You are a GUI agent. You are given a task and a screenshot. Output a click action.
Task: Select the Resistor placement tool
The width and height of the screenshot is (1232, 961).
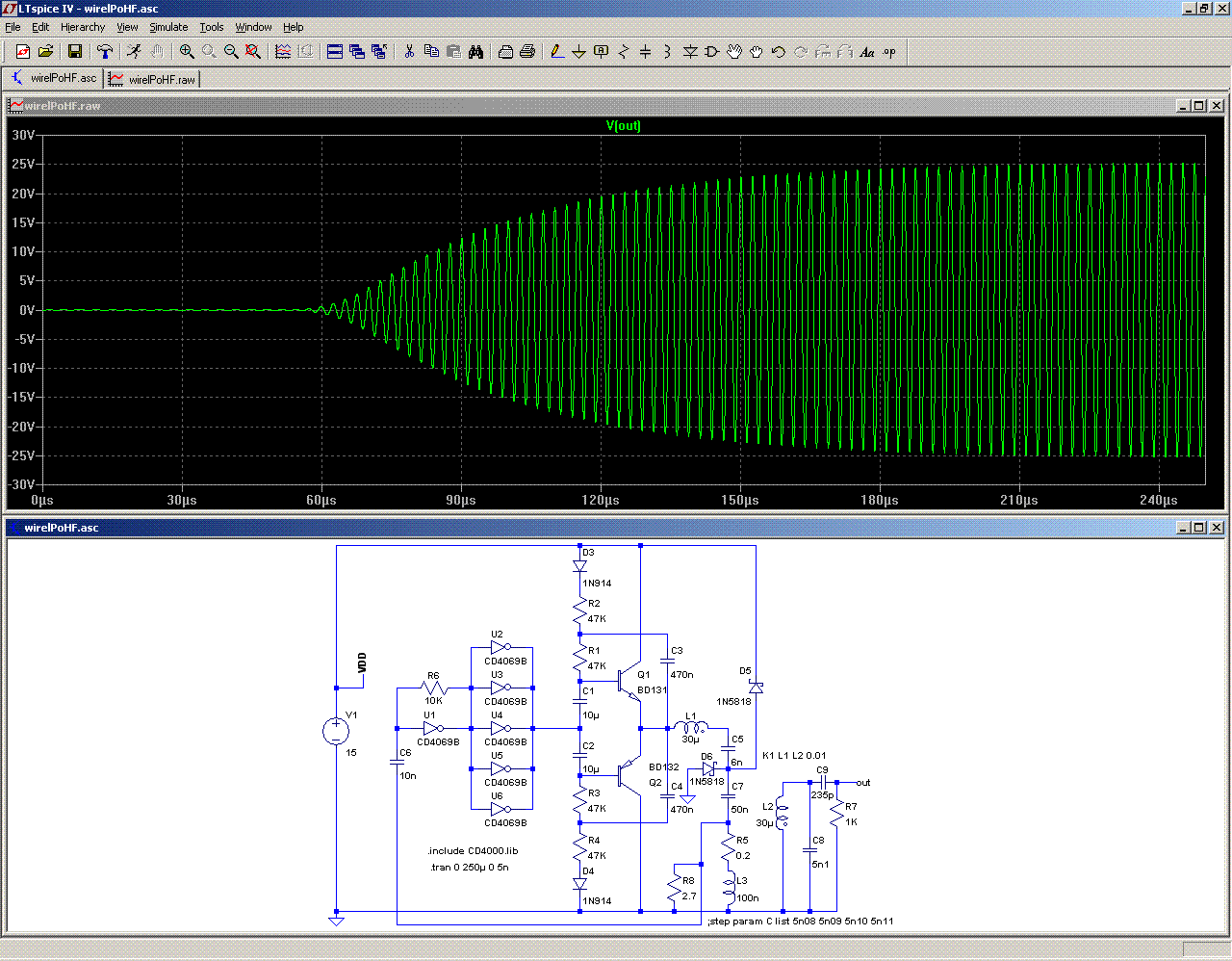[623, 52]
